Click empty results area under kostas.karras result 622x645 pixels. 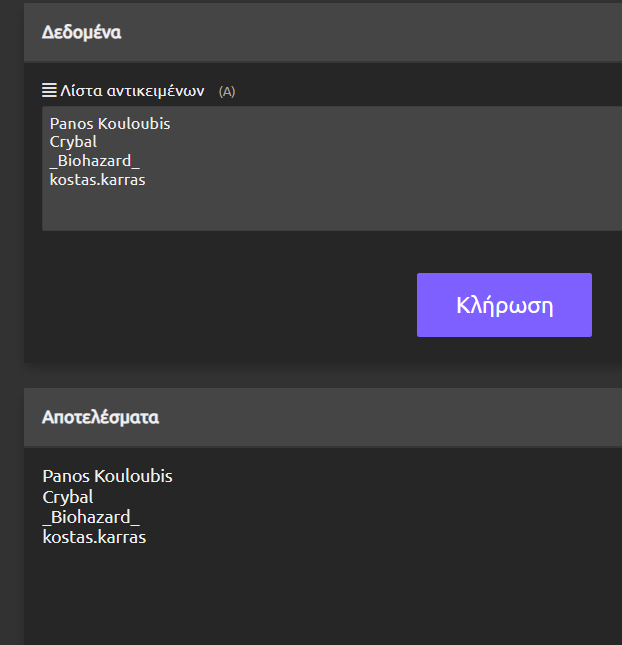pyautogui.click(x=323, y=594)
